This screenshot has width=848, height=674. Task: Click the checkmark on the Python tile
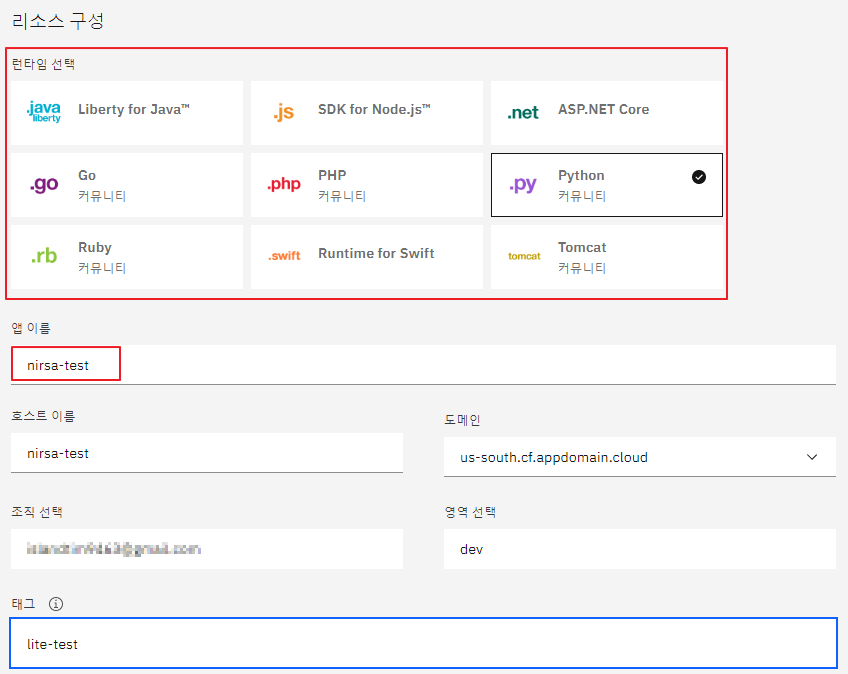click(699, 177)
